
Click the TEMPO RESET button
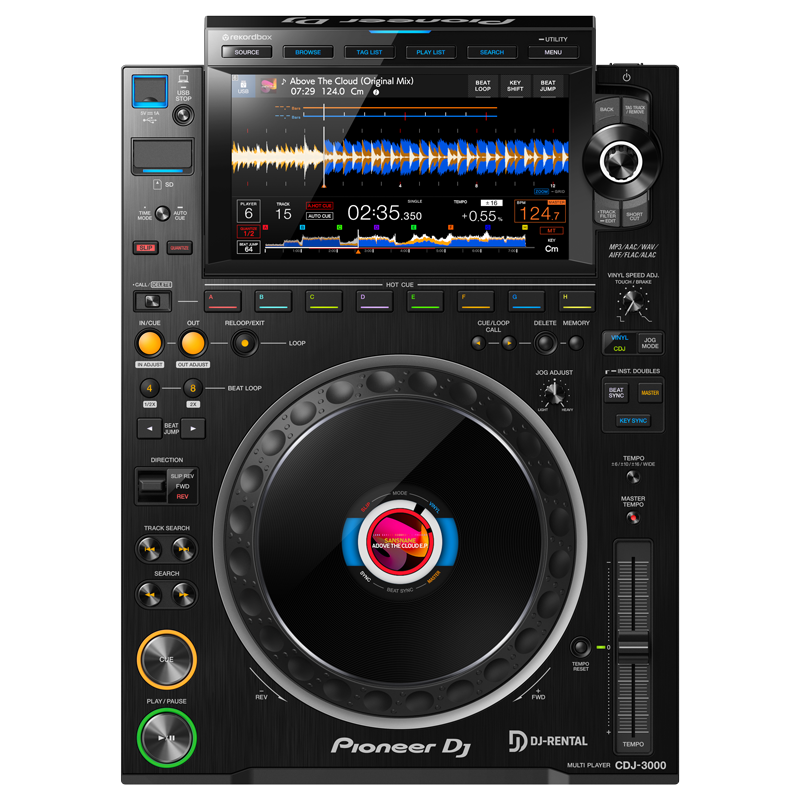pos(580,647)
